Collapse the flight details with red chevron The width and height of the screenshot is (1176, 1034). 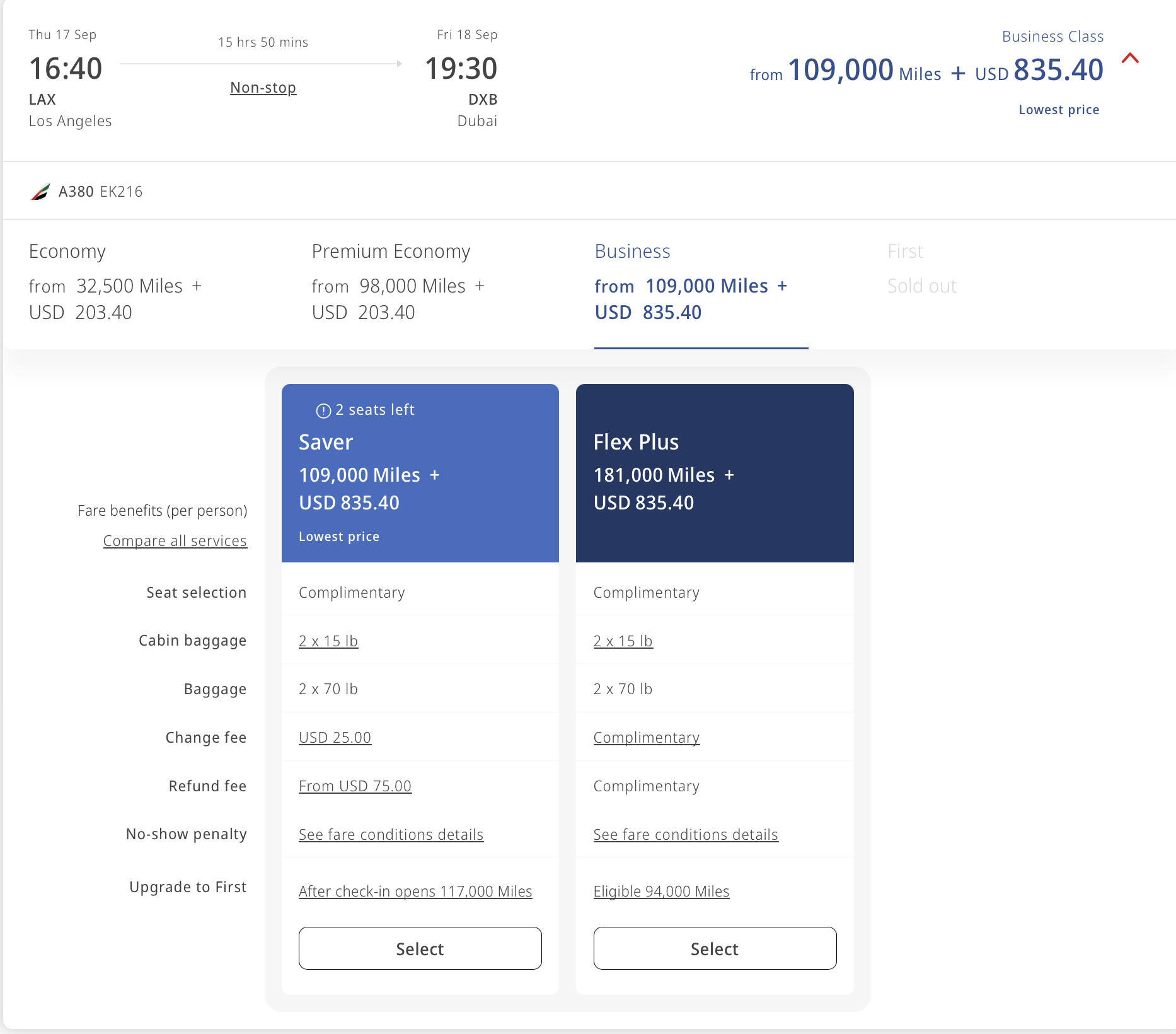tap(1130, 59)
